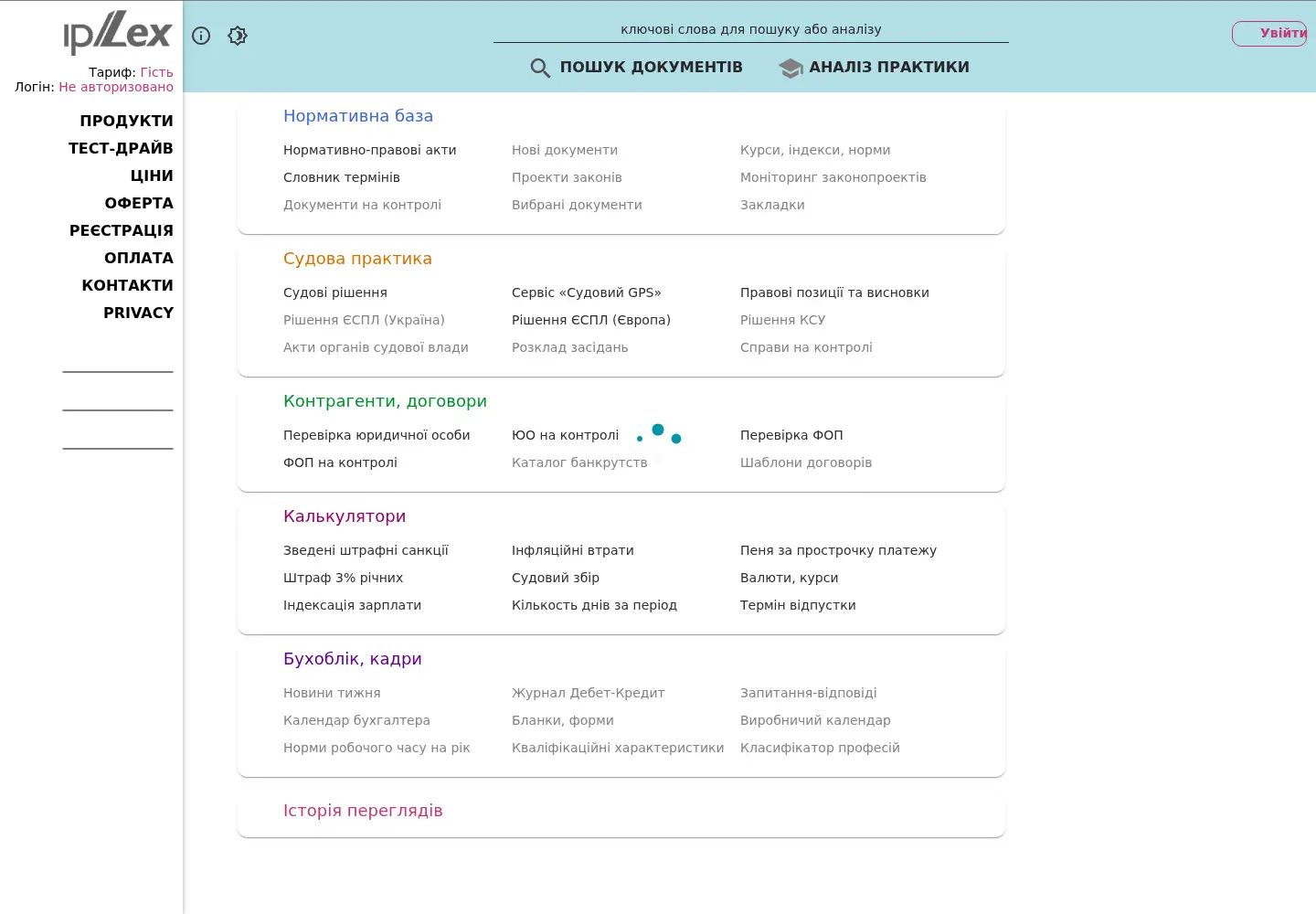Screen dimensions: 1316x914
Task: Open Перевірка юридичної особи link
Action: coord(377,435)
